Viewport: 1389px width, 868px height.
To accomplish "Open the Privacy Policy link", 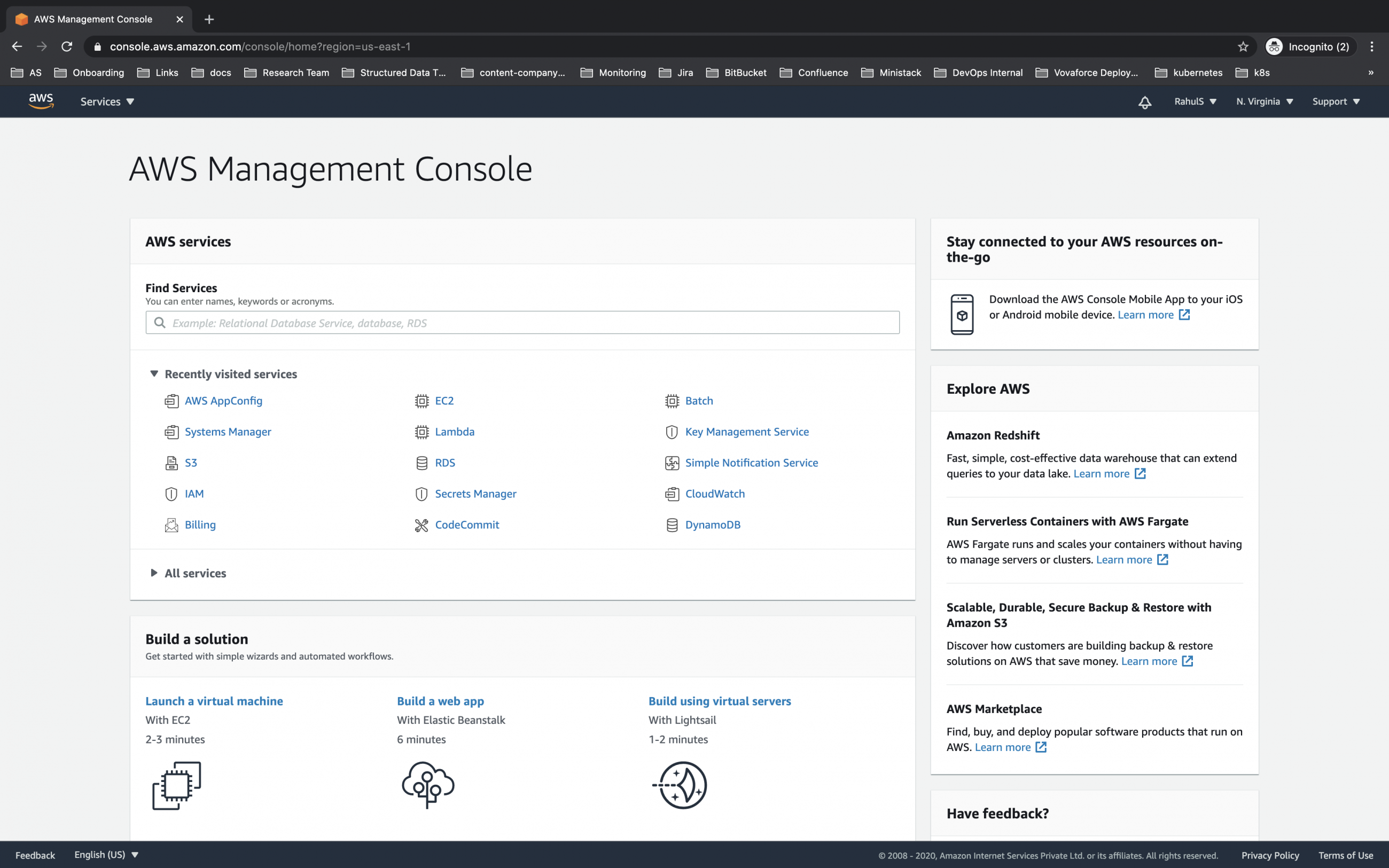I will [1270, 855].
